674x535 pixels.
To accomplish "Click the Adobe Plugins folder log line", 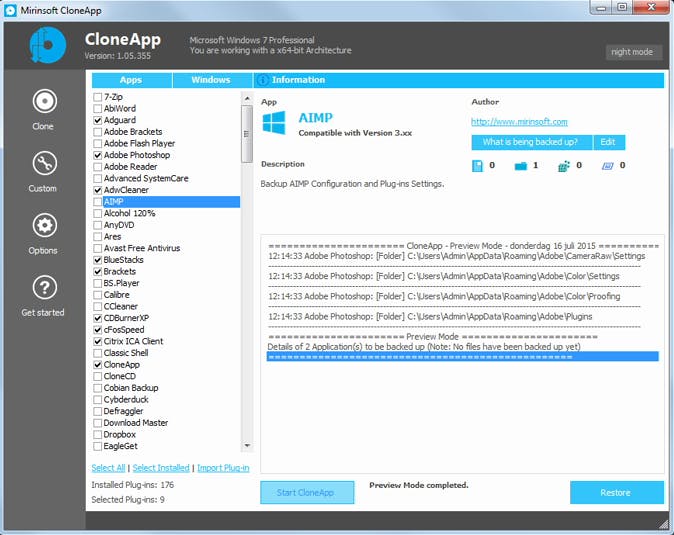I will tap(430, 317).
